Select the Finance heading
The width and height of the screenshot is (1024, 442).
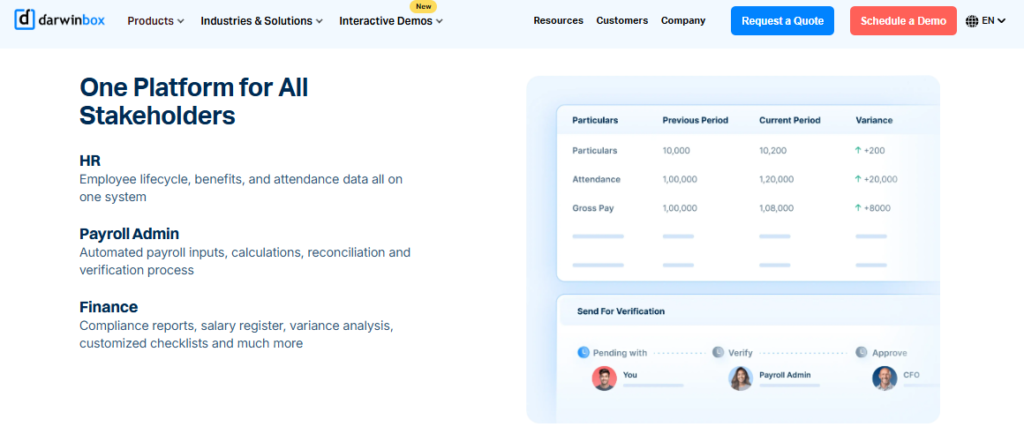tap(108, 307)
